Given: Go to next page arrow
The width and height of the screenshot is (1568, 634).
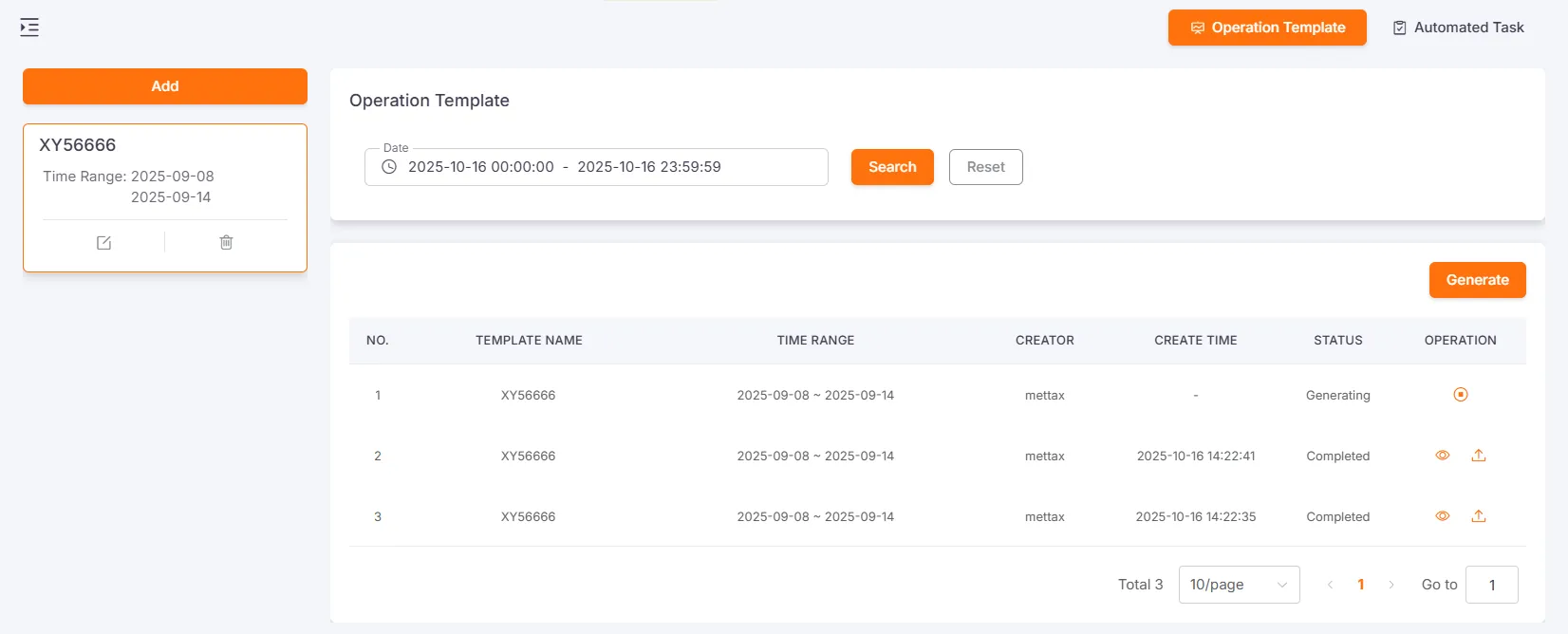Looking at the screenshot, I should [1391, 585].
